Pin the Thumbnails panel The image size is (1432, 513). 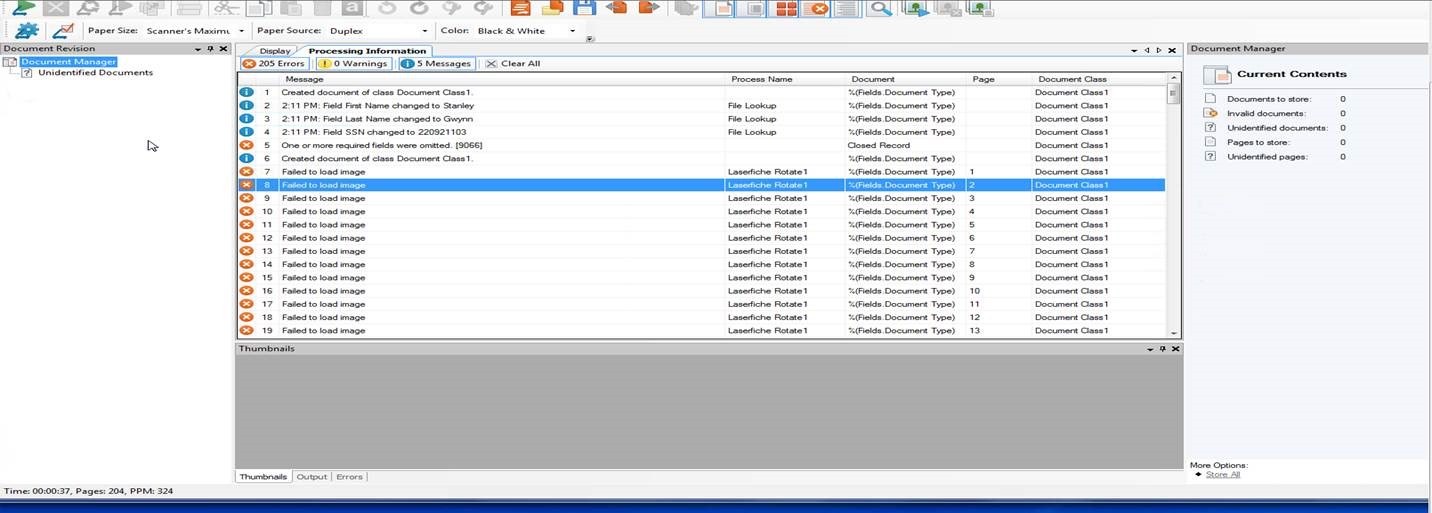pos(1162,349)
